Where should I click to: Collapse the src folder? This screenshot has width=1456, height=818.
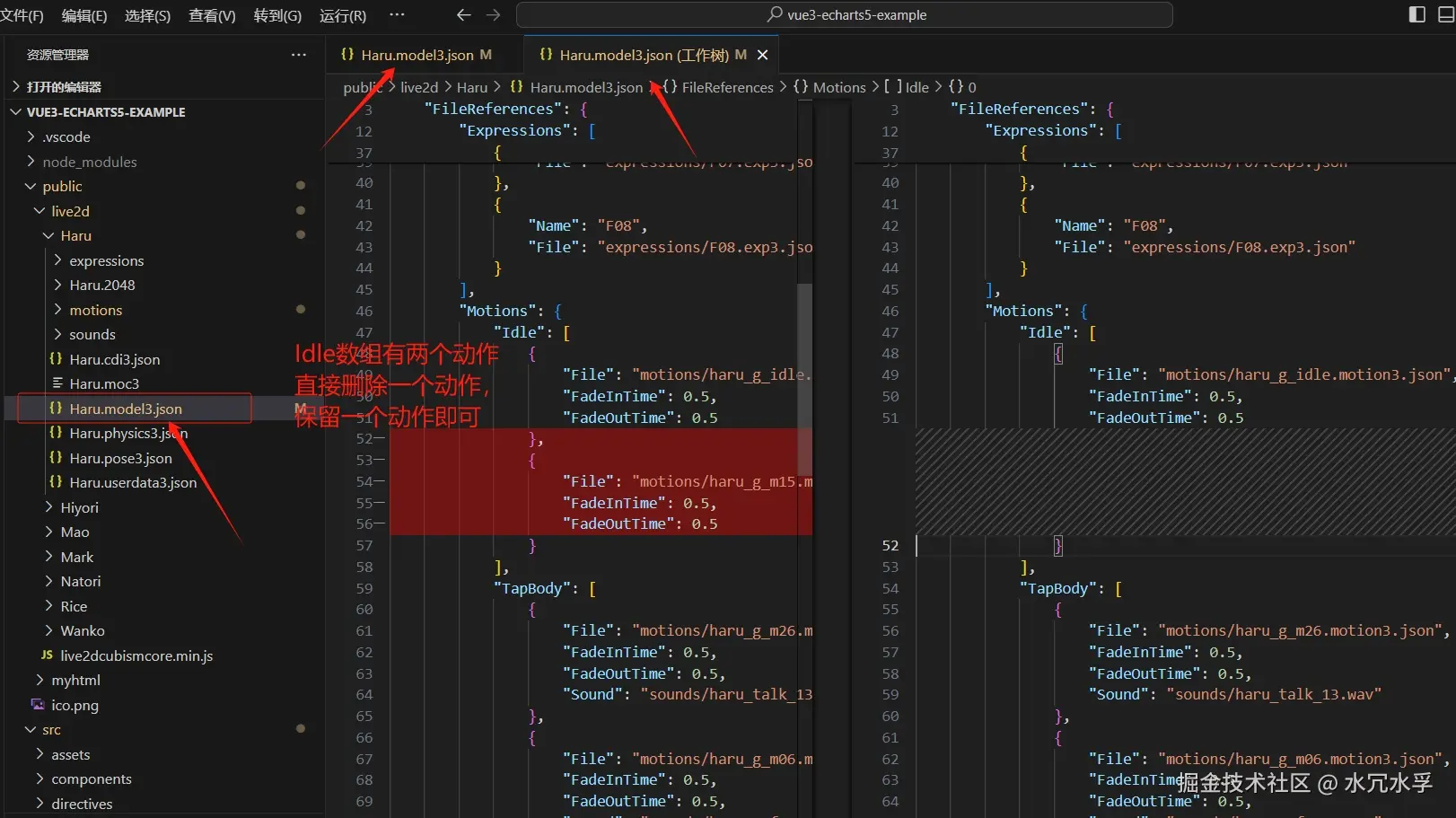[x=31, y=729]
